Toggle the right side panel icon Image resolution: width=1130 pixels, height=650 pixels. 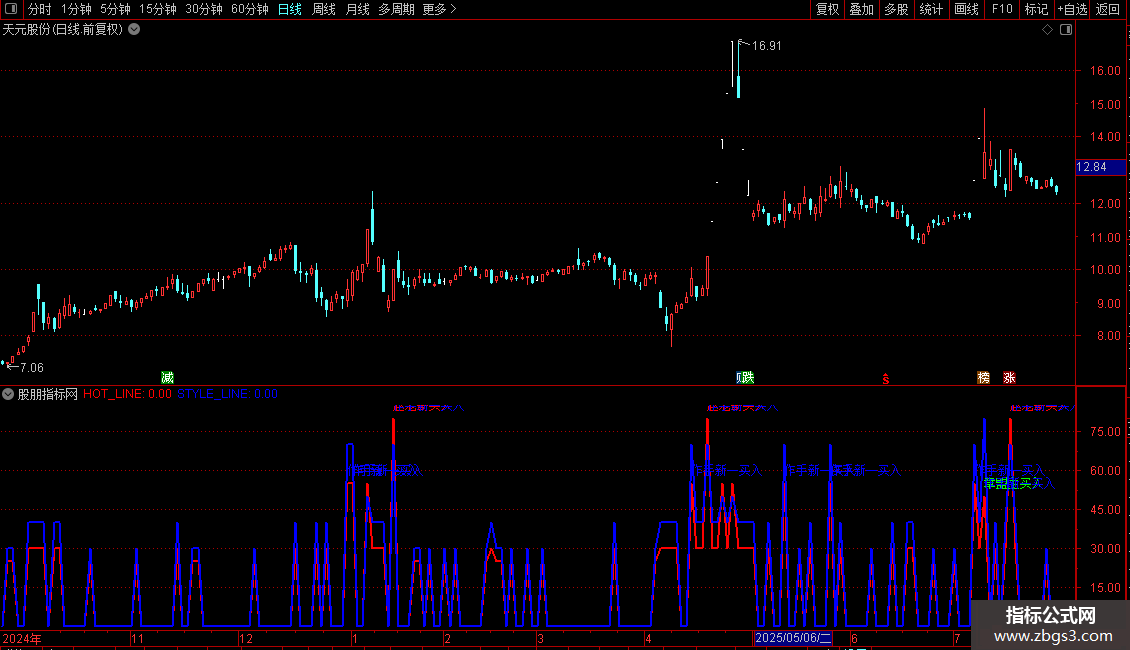1066,30
